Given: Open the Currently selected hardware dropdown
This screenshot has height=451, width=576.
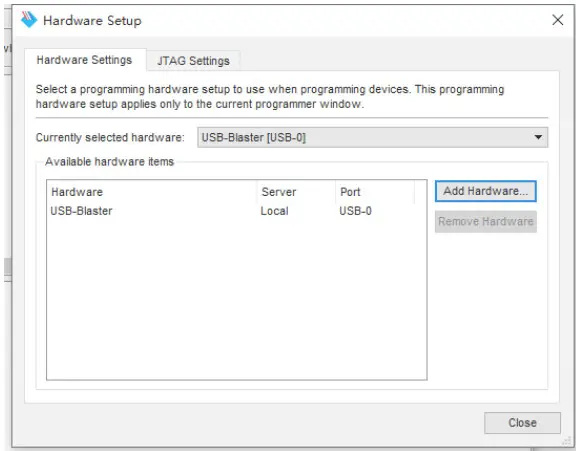Looking at the screenshot, I should coord(372,137).
